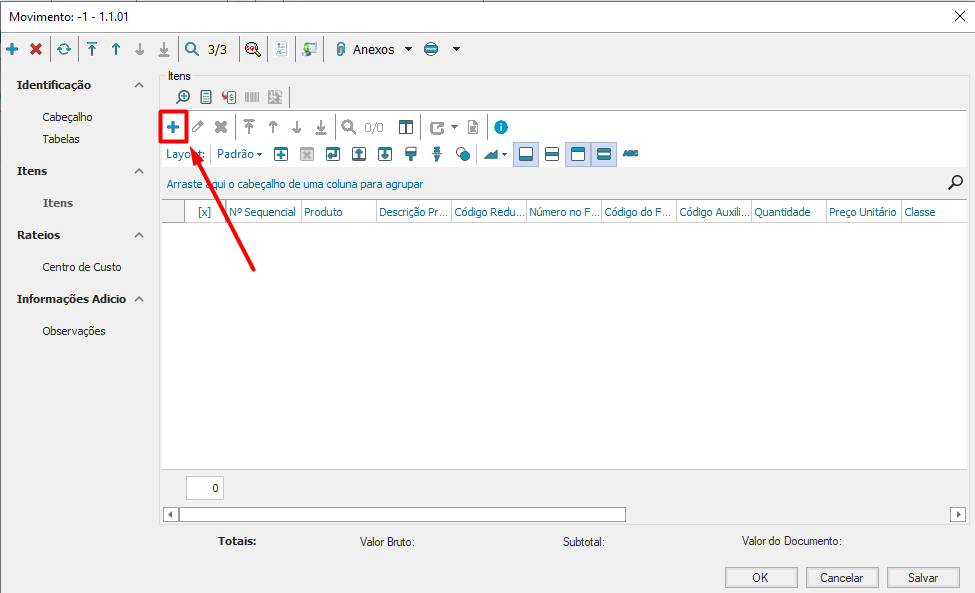Tick the [x] select-all column header
This screenshot has width=975, height=593.
[x=204, y=212]
